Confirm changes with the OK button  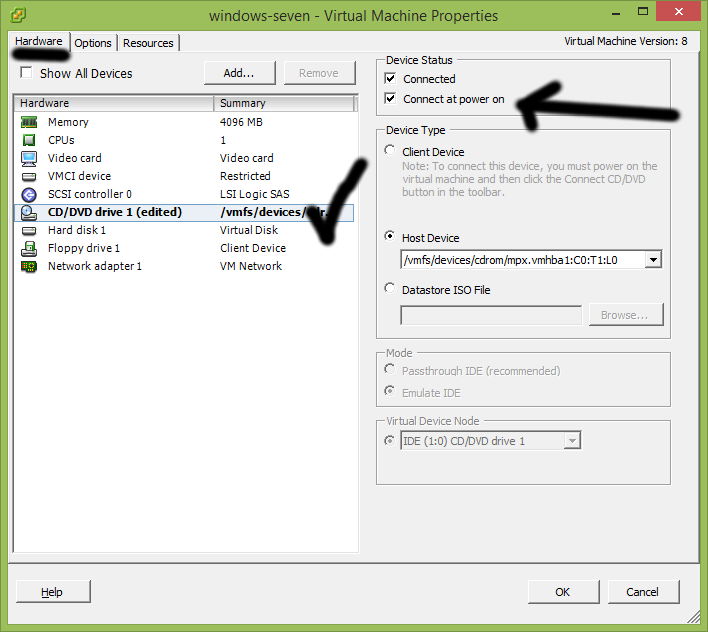[x=563, y=592]
